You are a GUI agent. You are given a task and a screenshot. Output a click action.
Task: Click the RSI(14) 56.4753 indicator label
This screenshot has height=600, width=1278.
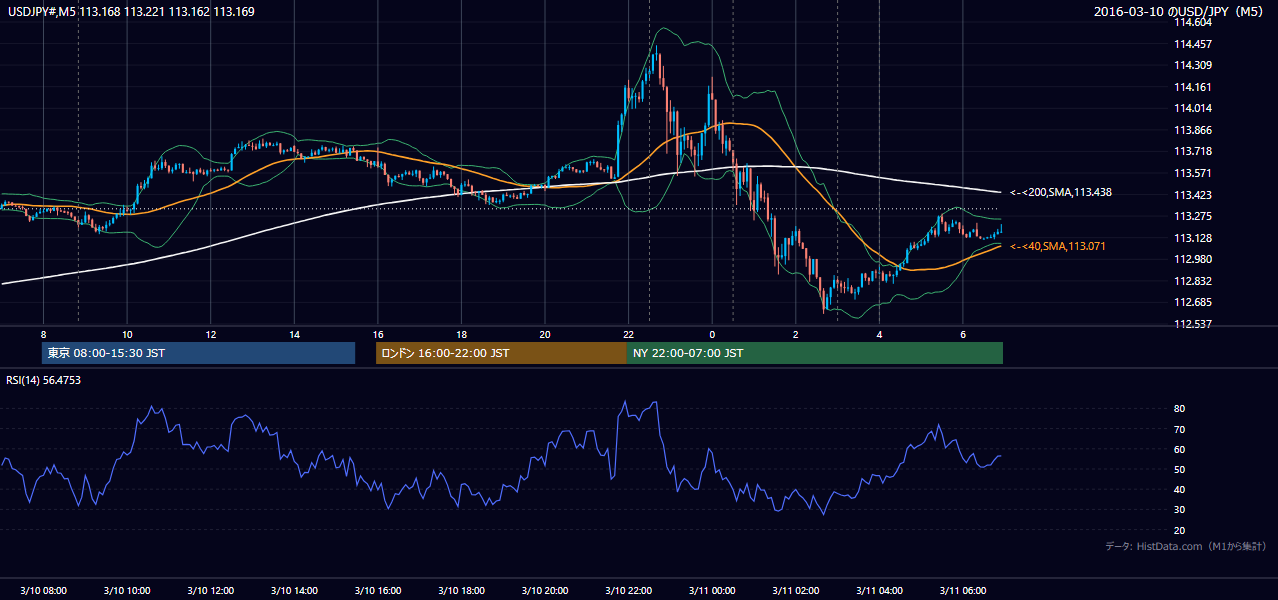44,380
